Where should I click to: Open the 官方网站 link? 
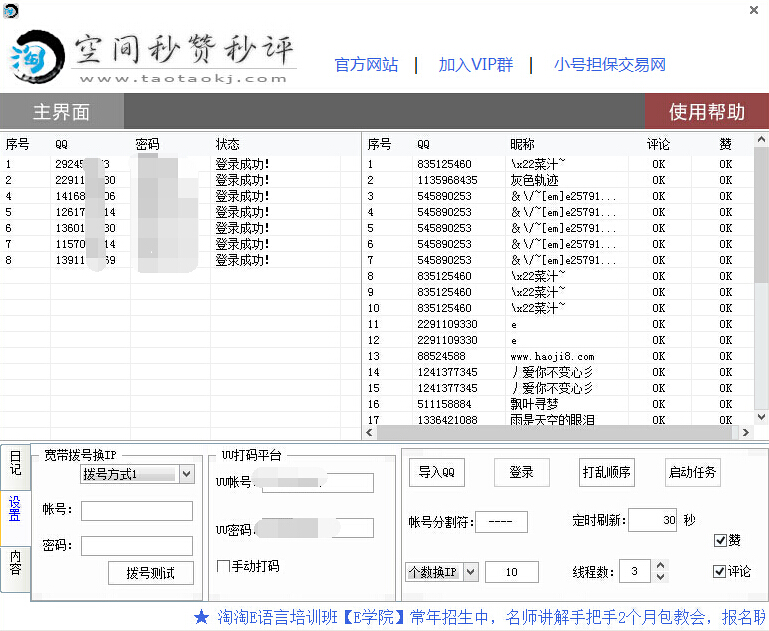tap(366, 65)
